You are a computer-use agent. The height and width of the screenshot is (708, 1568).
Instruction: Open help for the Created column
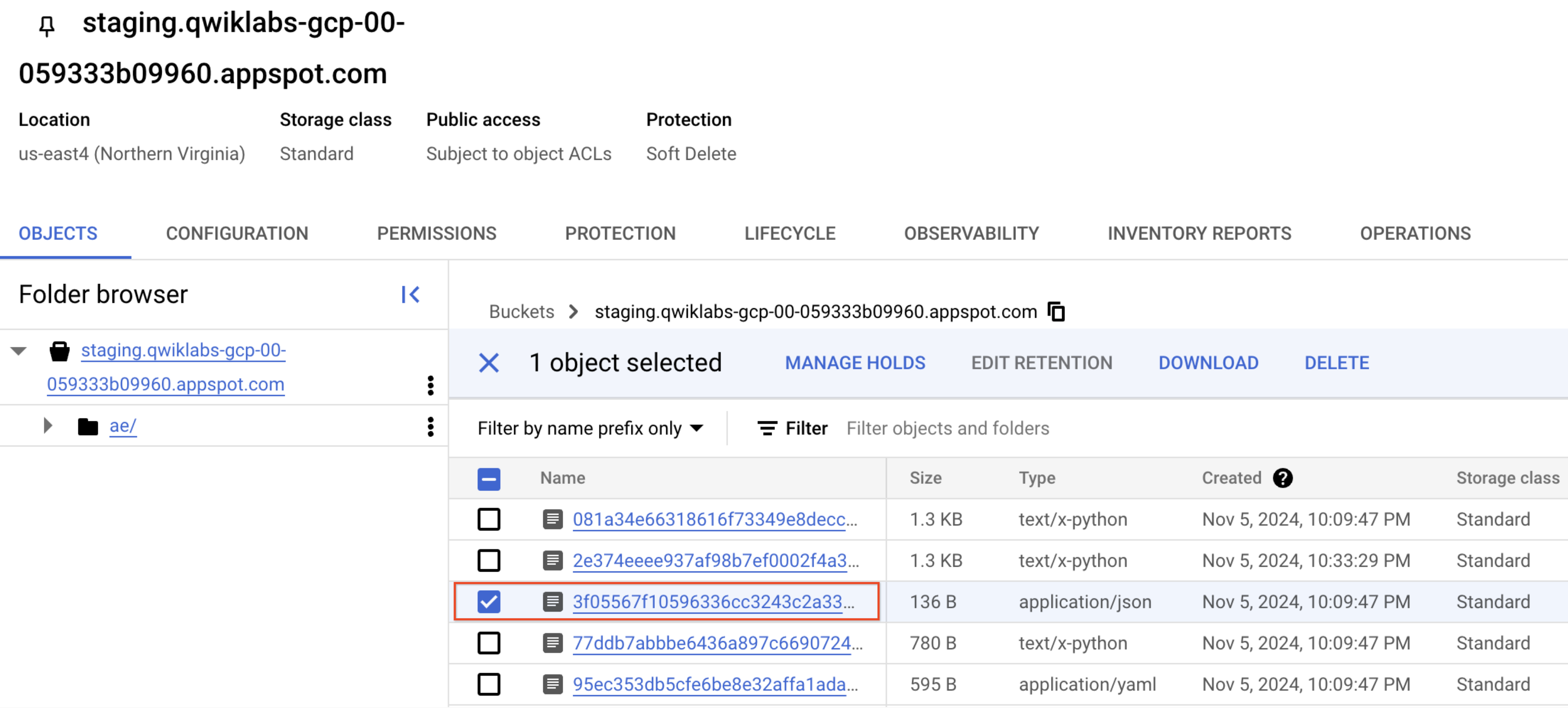1282,478
